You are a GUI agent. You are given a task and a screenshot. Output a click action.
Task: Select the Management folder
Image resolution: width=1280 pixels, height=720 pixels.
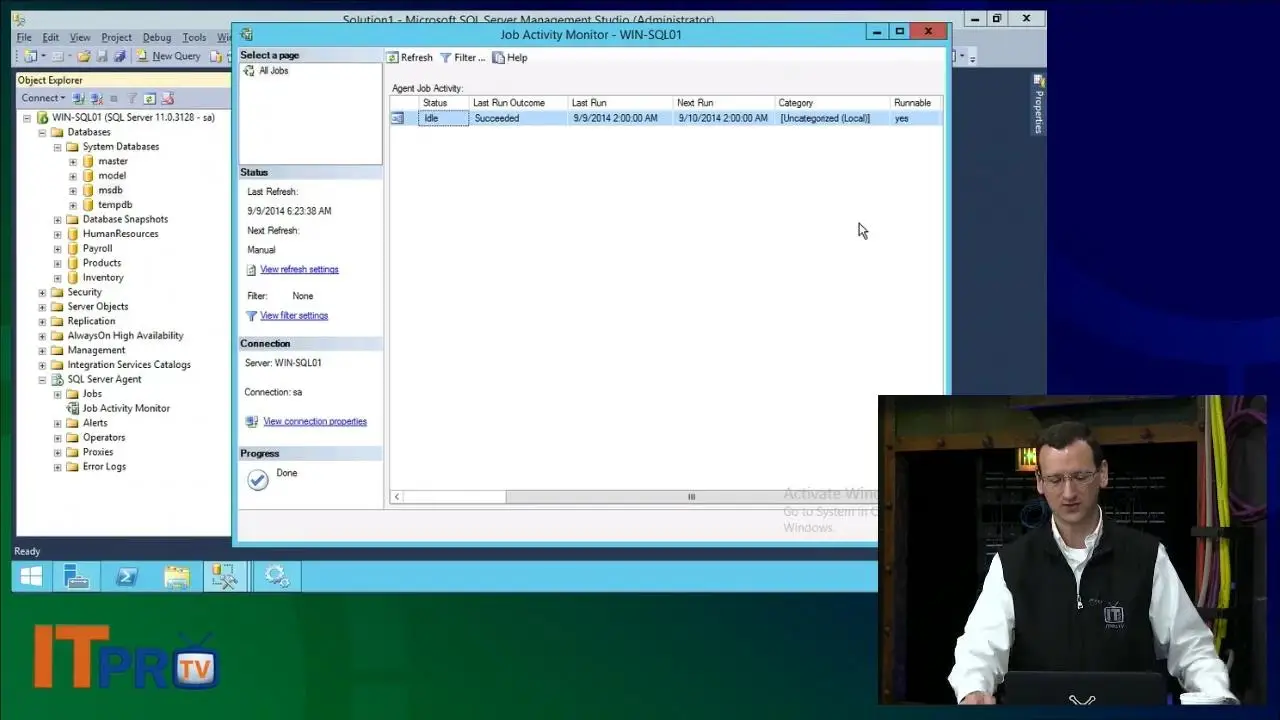96,351
